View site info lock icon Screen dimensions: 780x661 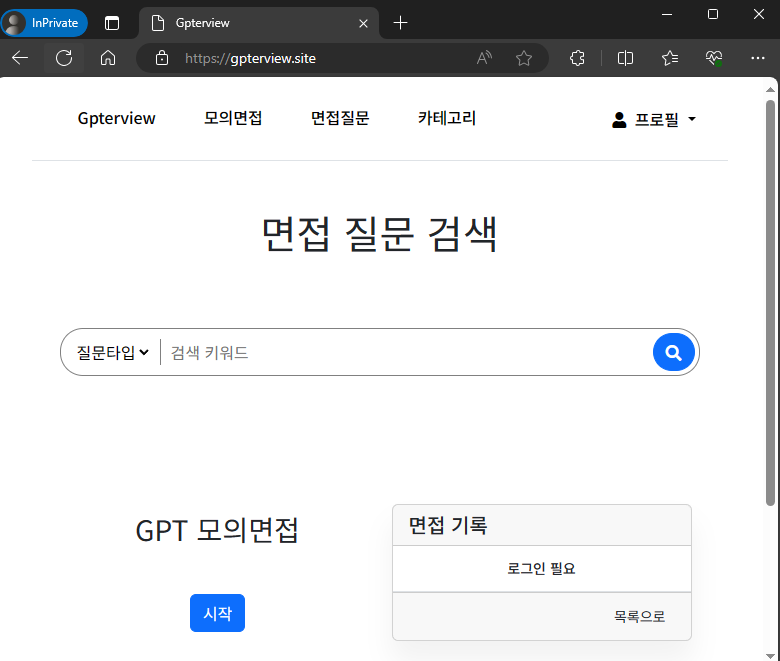click(162, 58)
